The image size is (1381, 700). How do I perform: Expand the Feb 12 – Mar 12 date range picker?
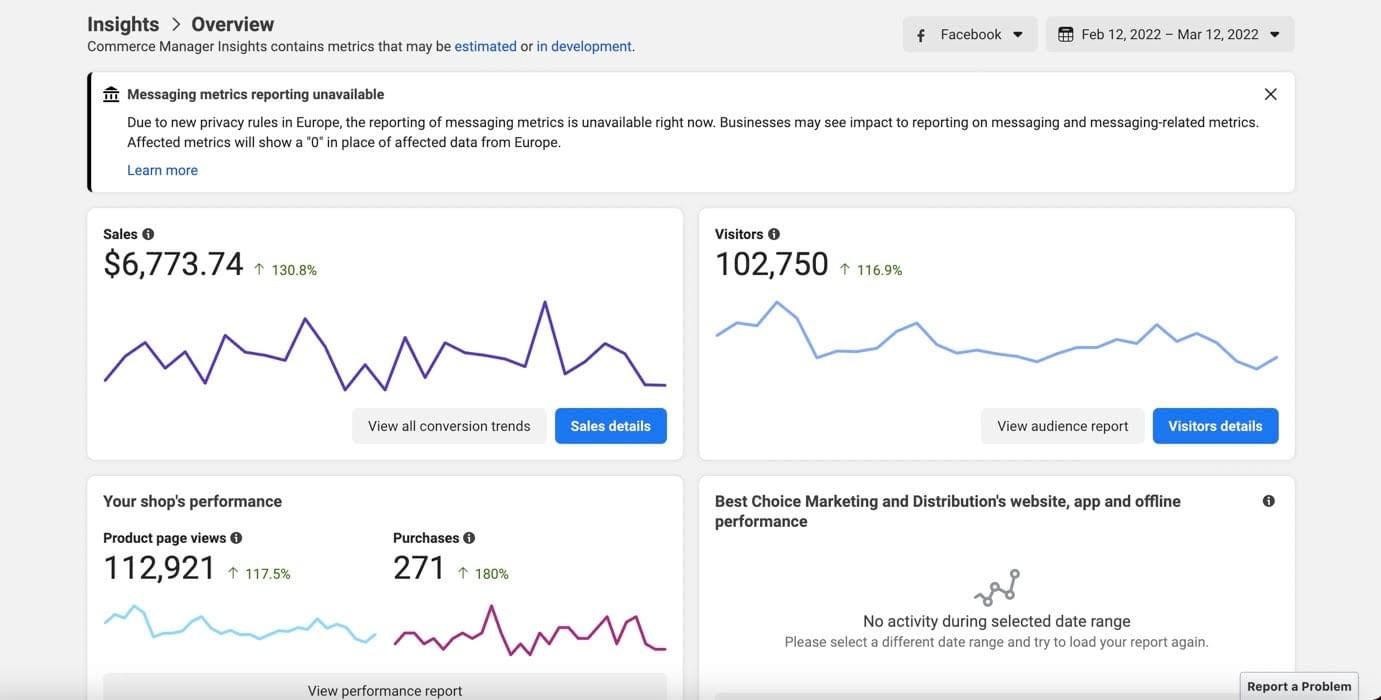pos(1170,35)
